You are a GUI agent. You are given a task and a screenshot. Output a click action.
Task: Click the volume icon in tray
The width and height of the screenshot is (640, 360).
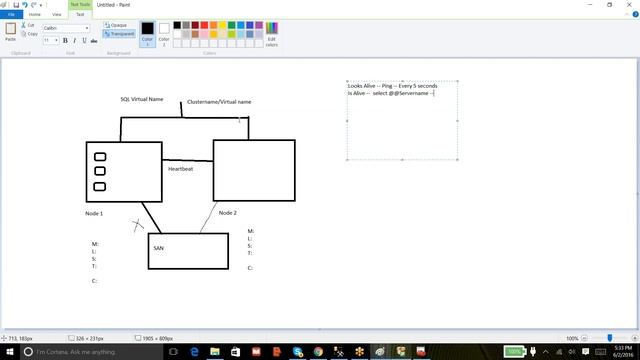(572, 351)
